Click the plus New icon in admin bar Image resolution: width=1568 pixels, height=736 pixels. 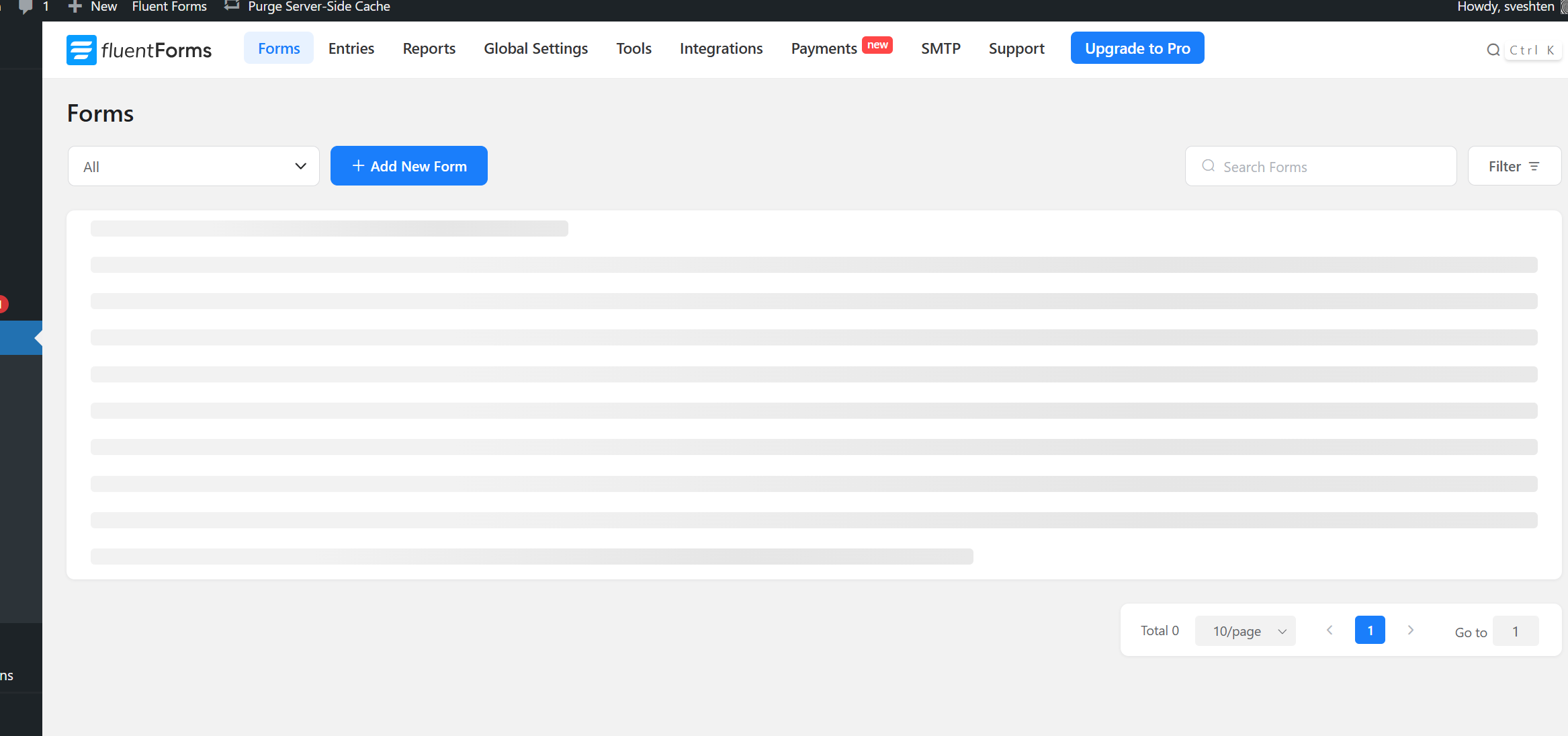point(75,7)
